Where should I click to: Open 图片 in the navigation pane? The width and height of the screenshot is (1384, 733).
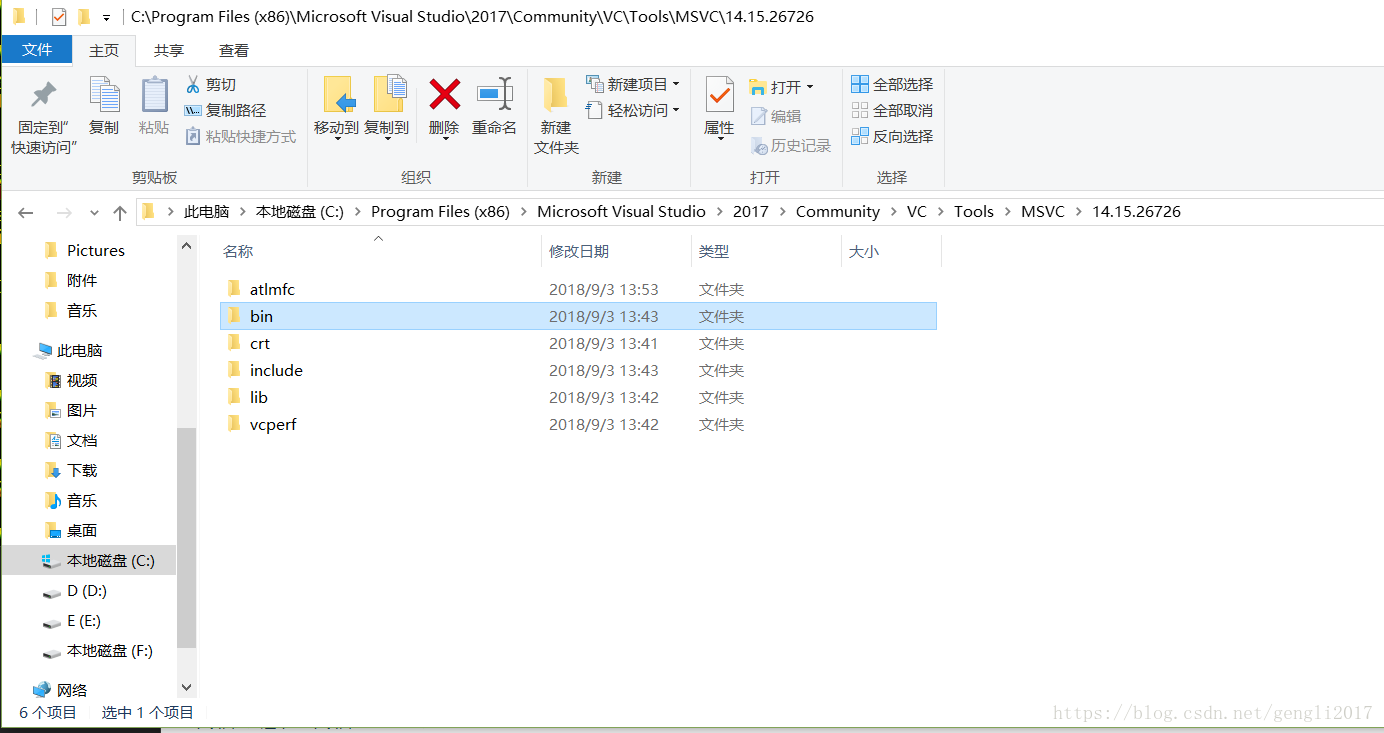(x=82, y=410)
